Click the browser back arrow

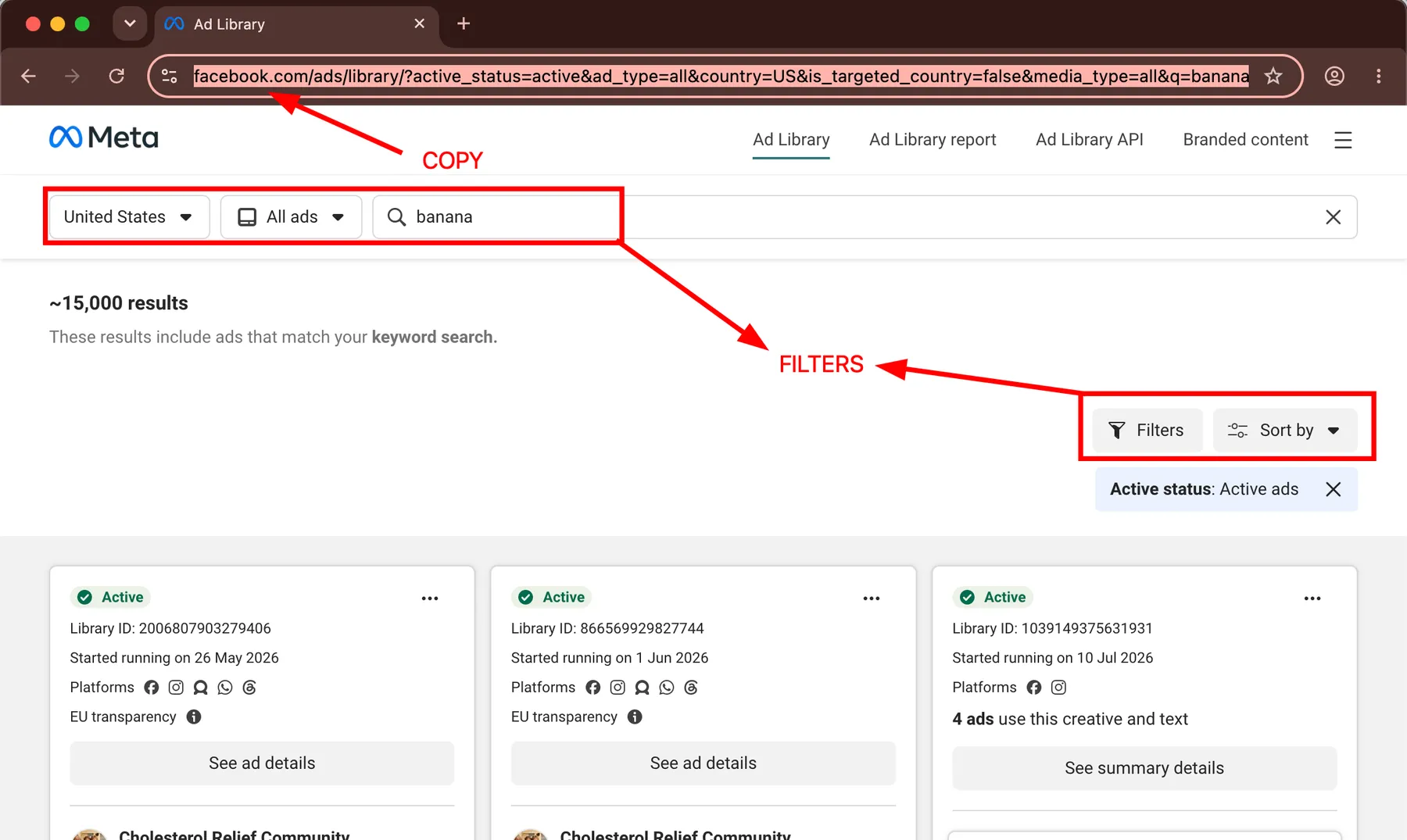click(x=29, y=76)
